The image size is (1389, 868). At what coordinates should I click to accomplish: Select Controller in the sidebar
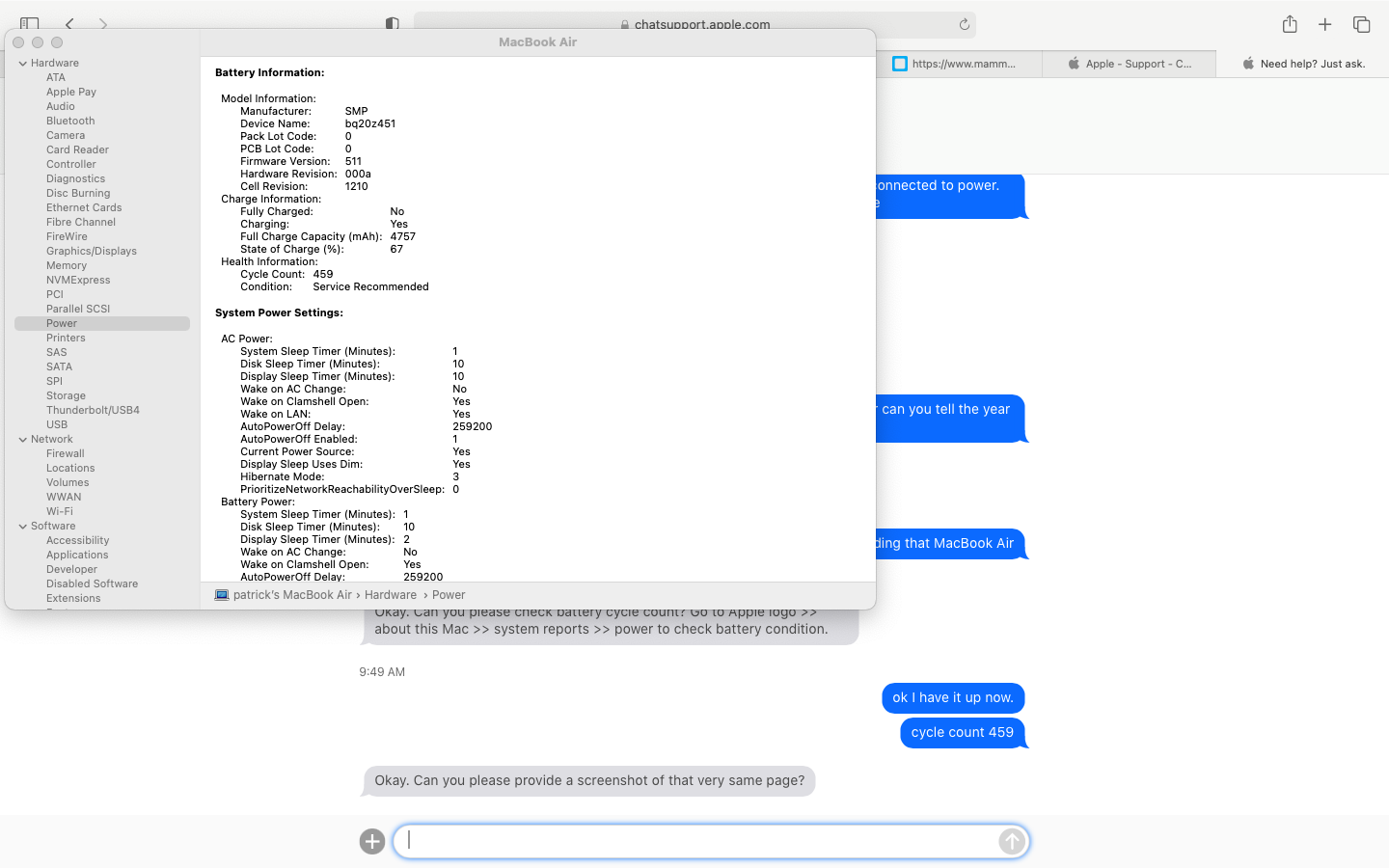[x=71, y=165]
